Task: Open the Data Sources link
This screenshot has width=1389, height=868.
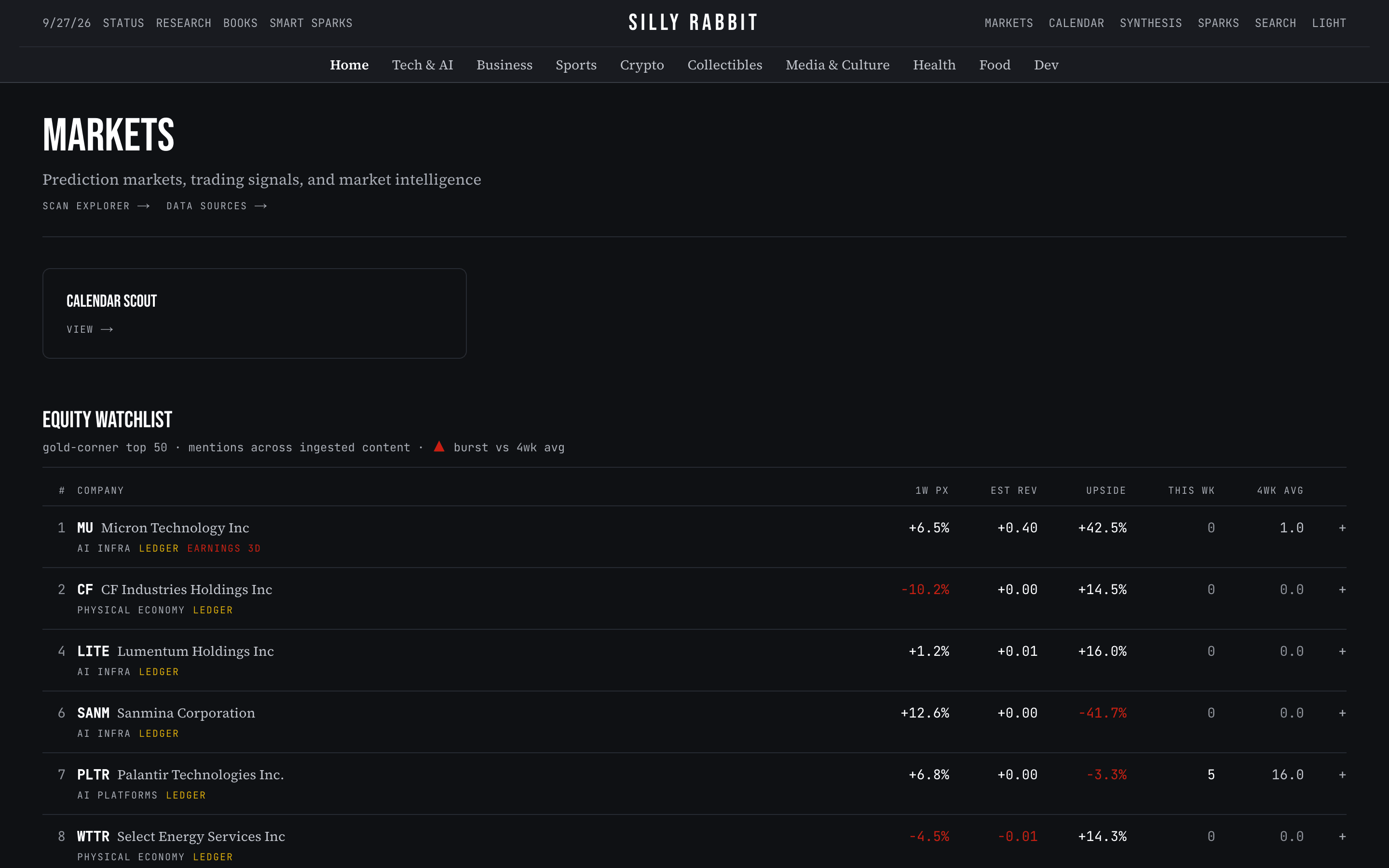Action: point(217,206)
